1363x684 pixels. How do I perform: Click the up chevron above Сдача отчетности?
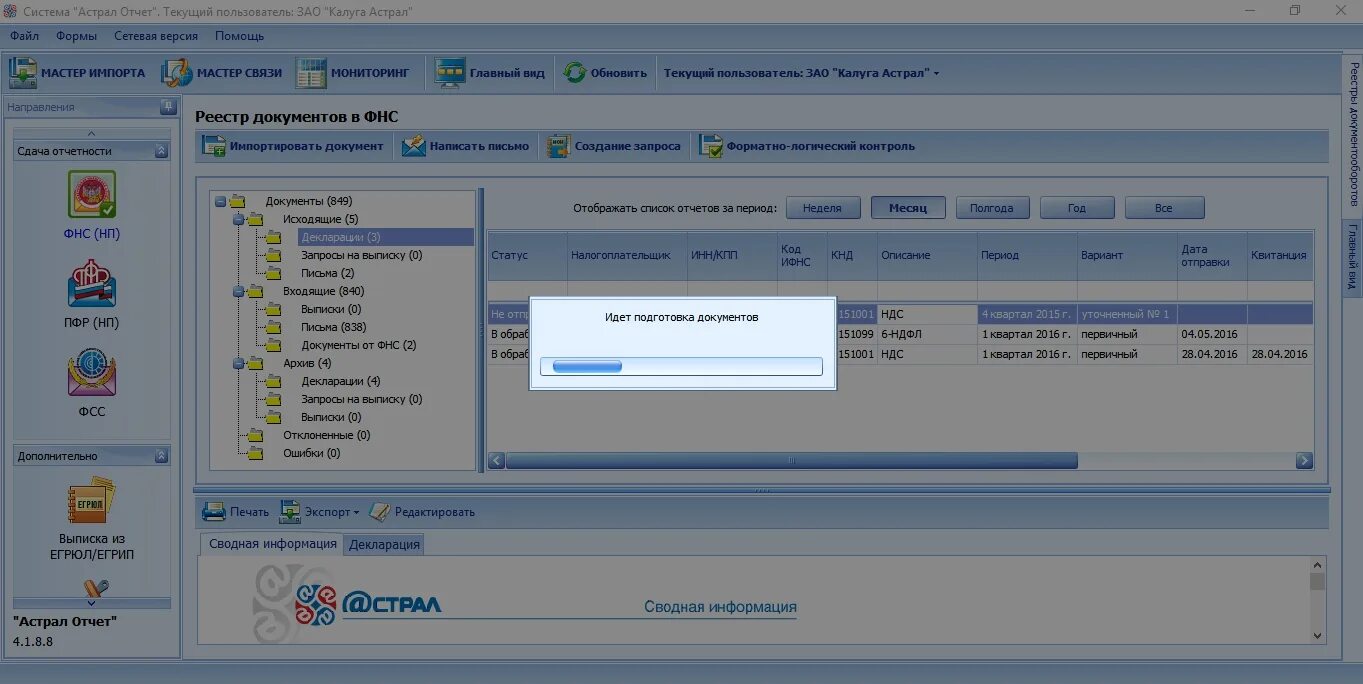coord(91,133)
